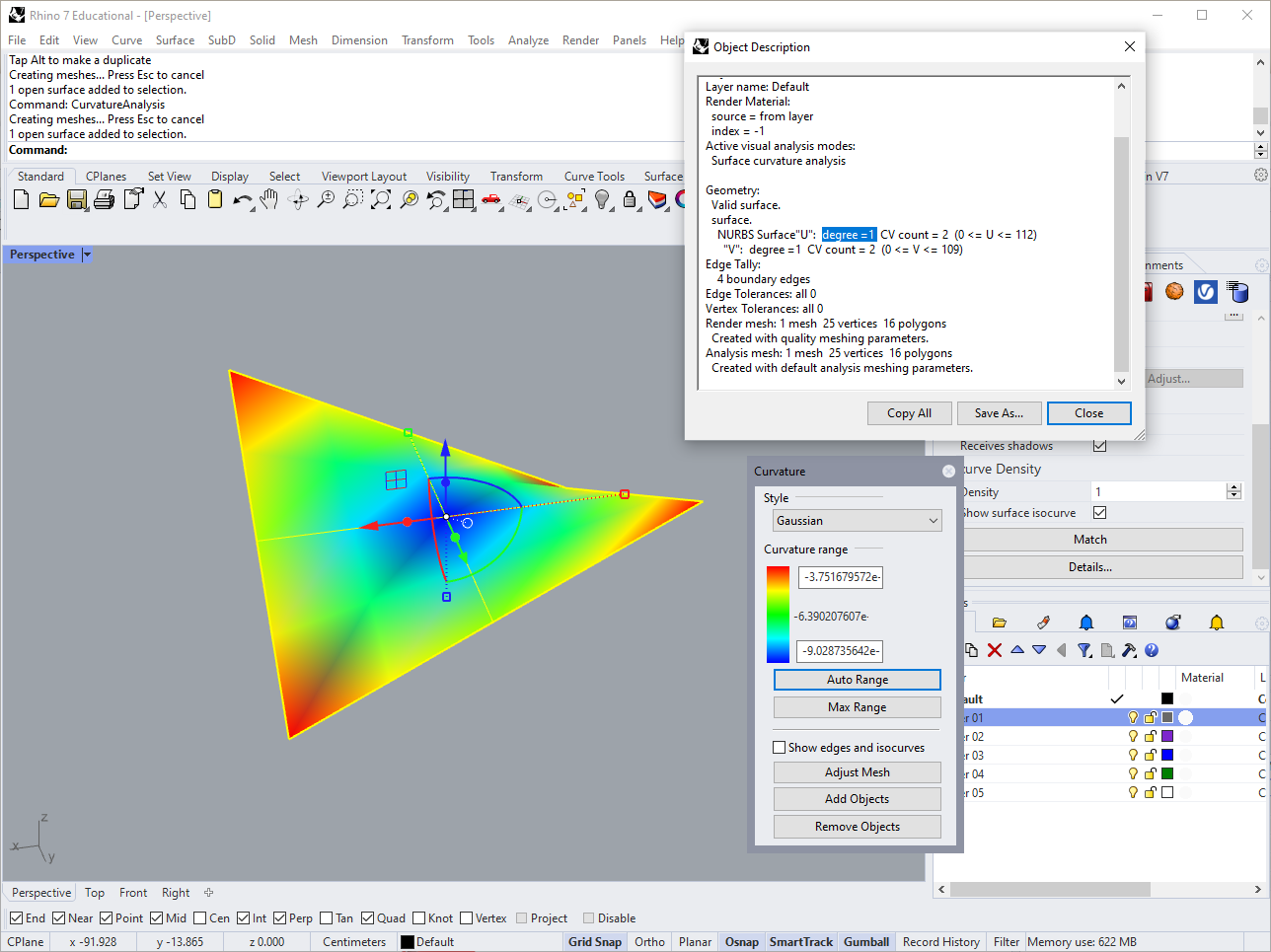Click the padlock Lock objects icon

[x=630, y=200]
